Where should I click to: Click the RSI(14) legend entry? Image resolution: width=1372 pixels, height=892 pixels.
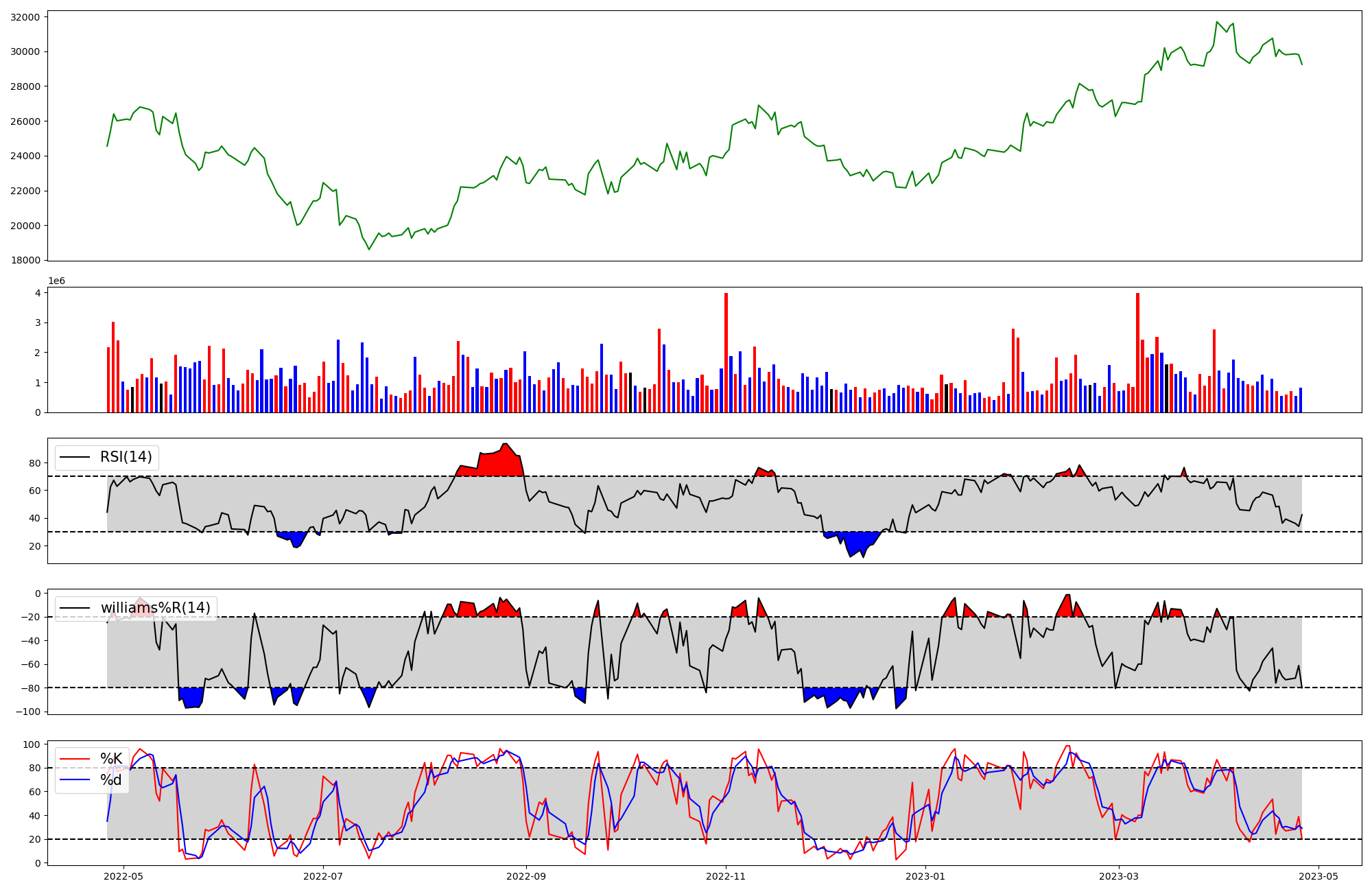click(126, 457)
